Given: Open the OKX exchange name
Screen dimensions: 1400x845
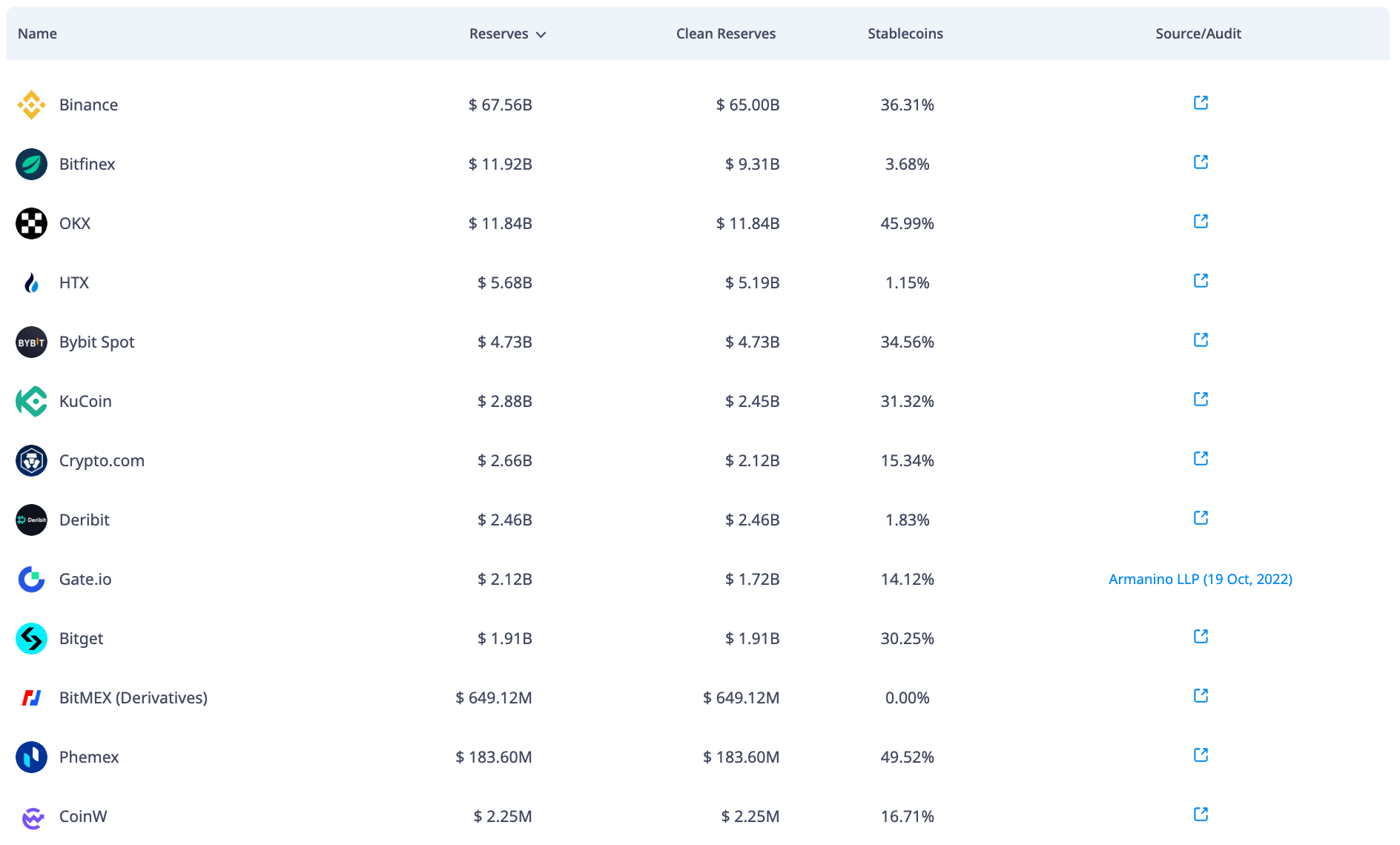Looking at the screenshot, I should tap(75, 223).
